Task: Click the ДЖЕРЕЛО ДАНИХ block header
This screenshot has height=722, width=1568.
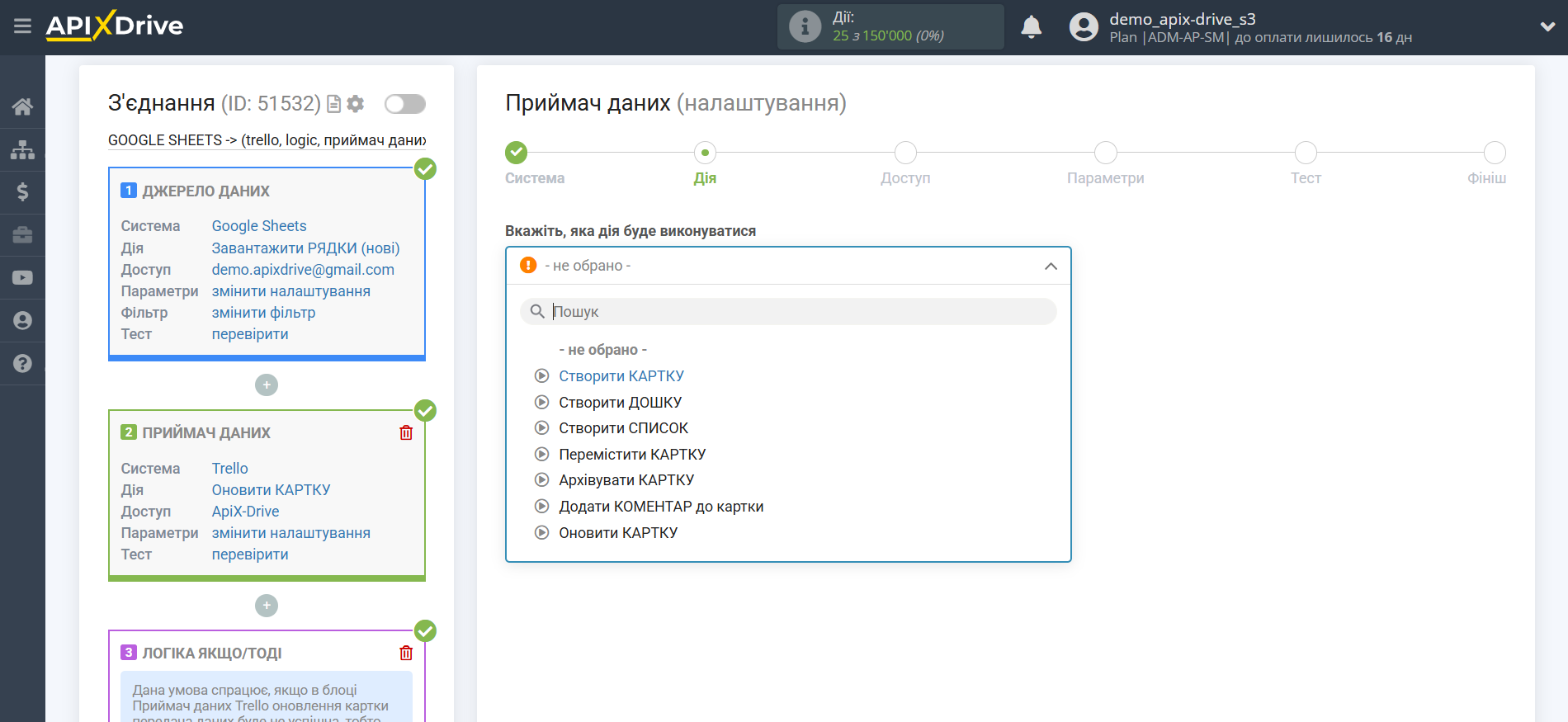Action: [x=205, y=191]
